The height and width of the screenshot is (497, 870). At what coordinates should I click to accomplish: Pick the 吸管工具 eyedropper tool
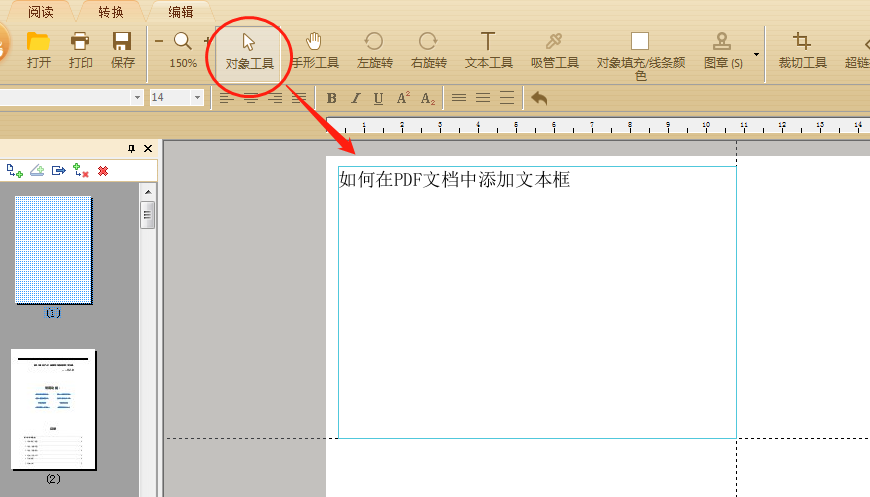tap(554, 50)
